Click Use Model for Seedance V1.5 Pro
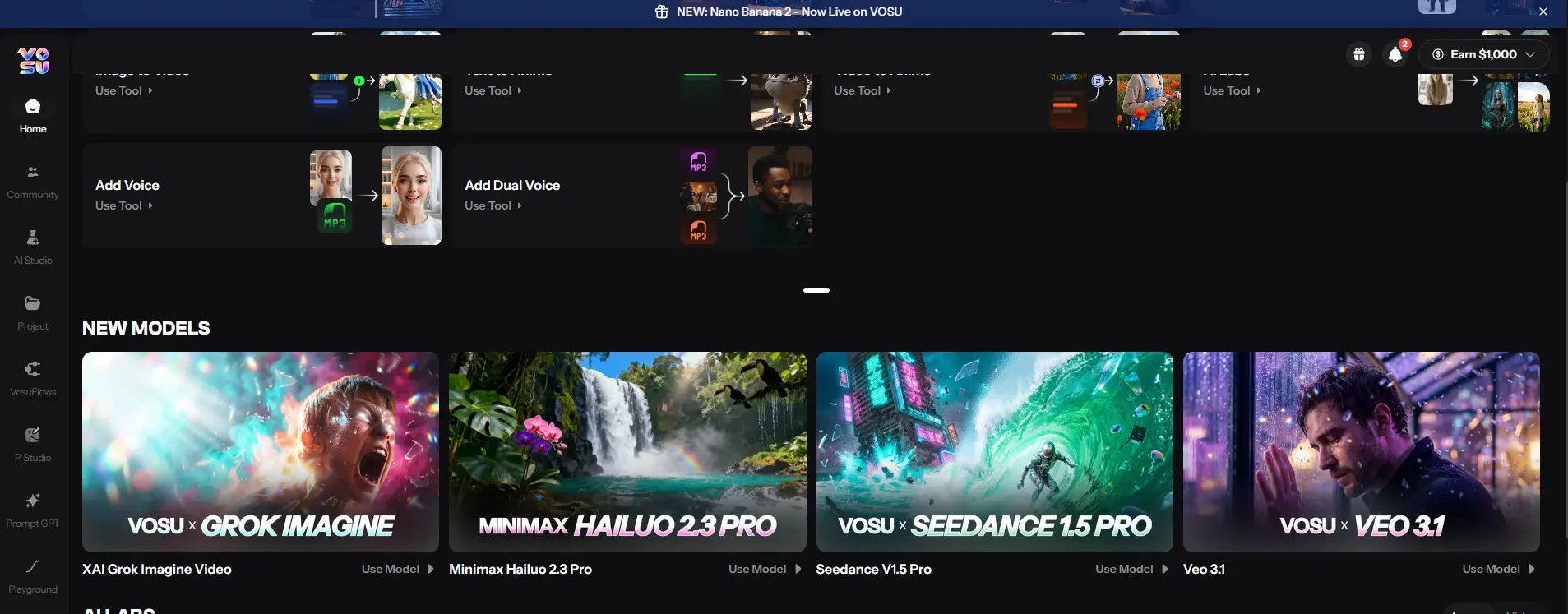Viewport: 1568px width, 614px height. coord(1131,569)
